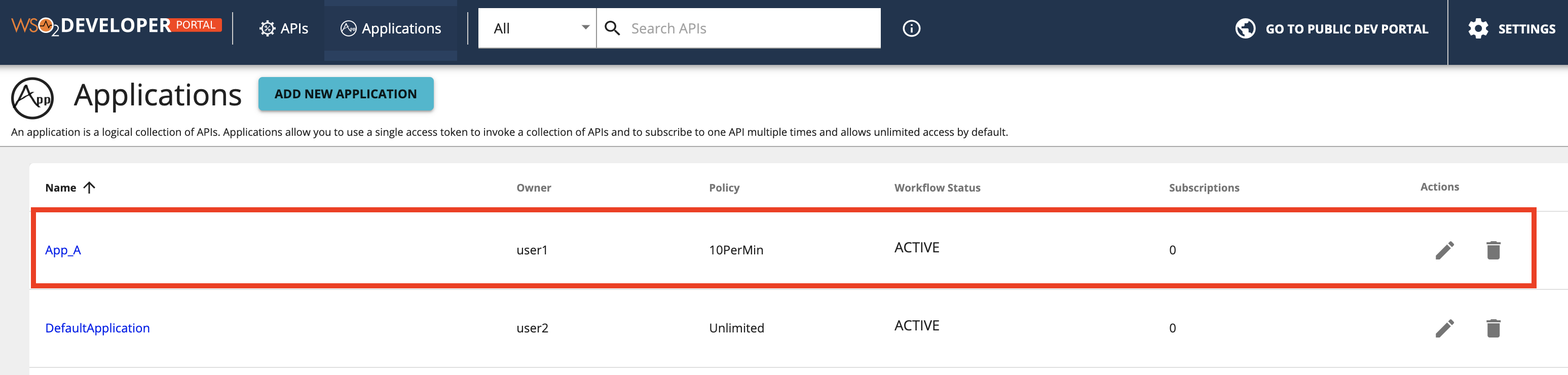Expand the All search filter dropdown
The width and height of the screenshot is (1568, 375).
(537, 28)
